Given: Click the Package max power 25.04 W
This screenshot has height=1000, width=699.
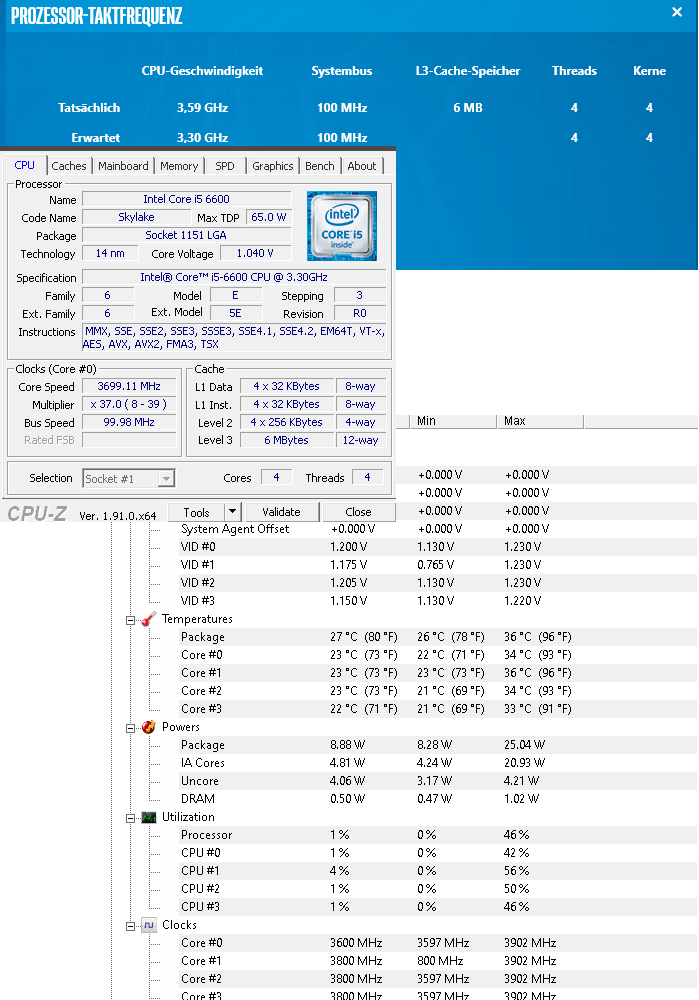Looking at the screenshot, I should 524,744.
